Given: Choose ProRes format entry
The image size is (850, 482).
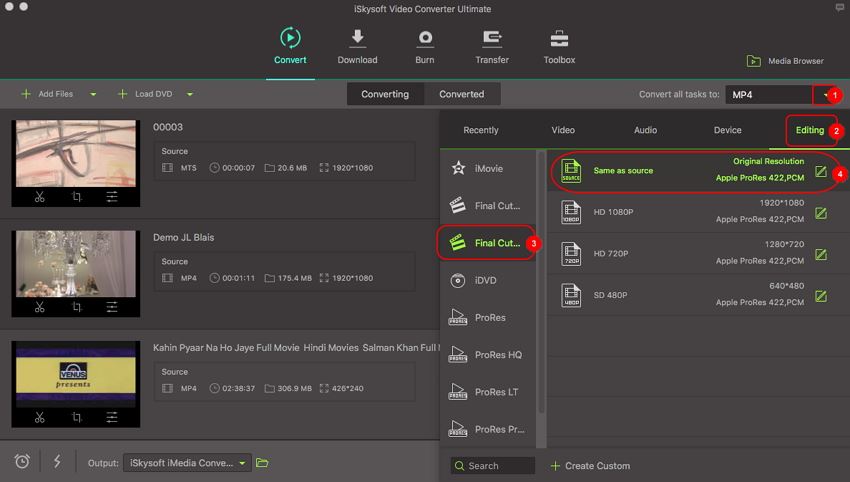Looking at the screenshot, I should coord(488,318).
